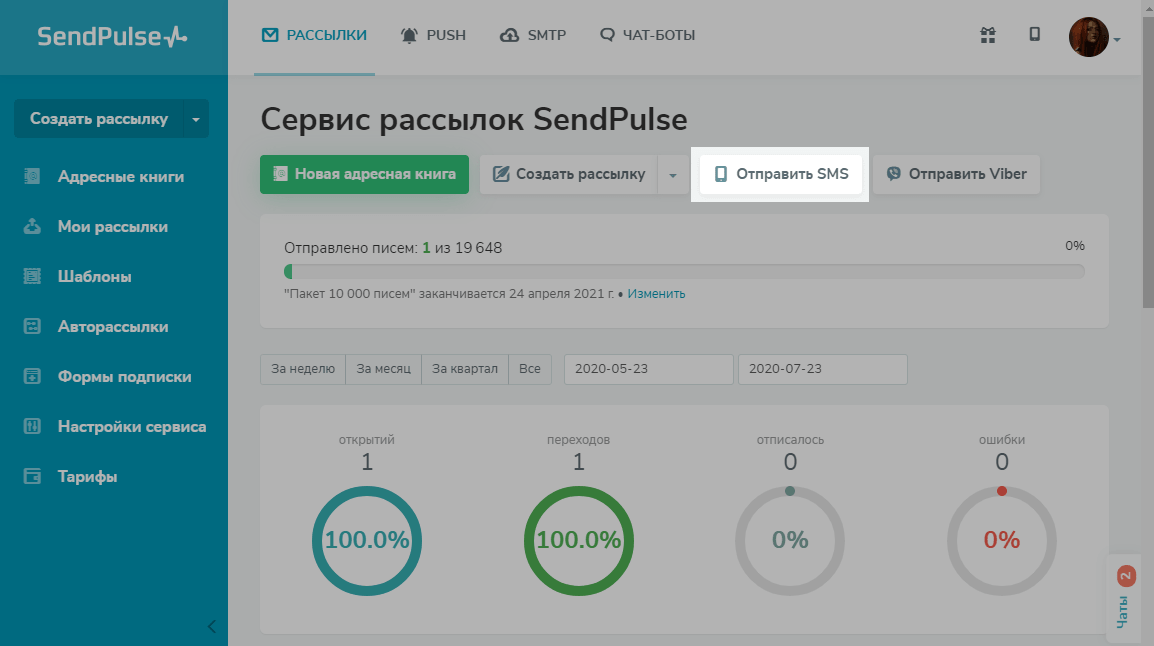Click the start date field 2020-05-23

(648, 369)
